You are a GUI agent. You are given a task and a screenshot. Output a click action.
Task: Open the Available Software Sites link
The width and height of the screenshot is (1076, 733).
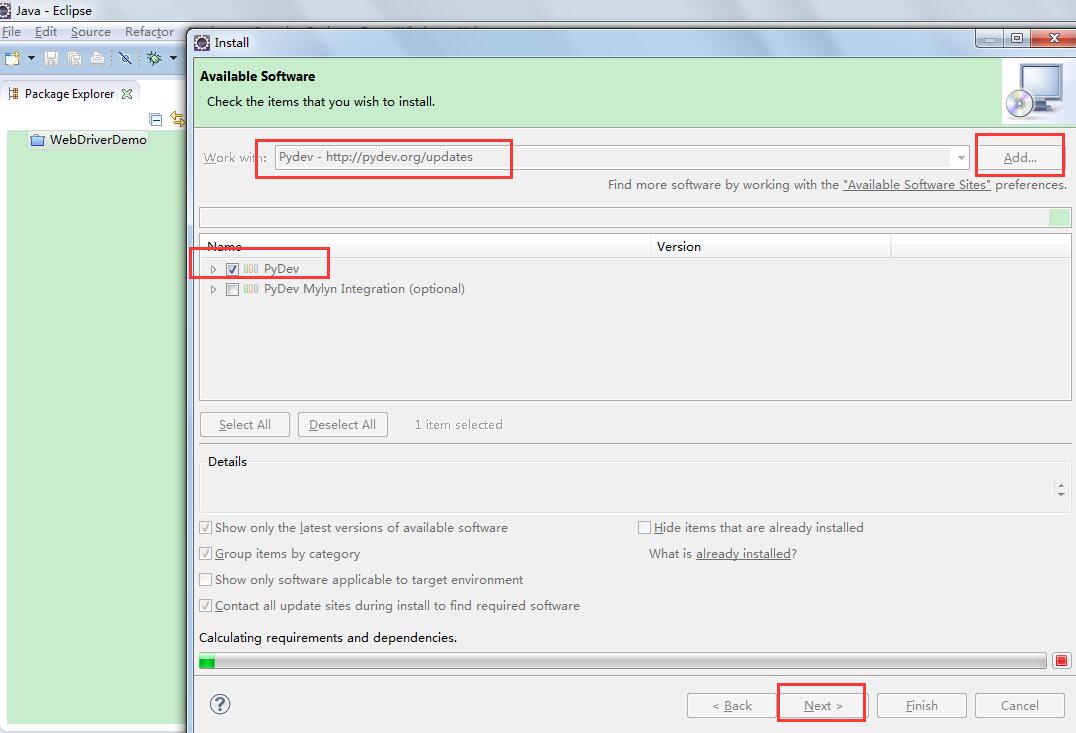pos(916,185)
